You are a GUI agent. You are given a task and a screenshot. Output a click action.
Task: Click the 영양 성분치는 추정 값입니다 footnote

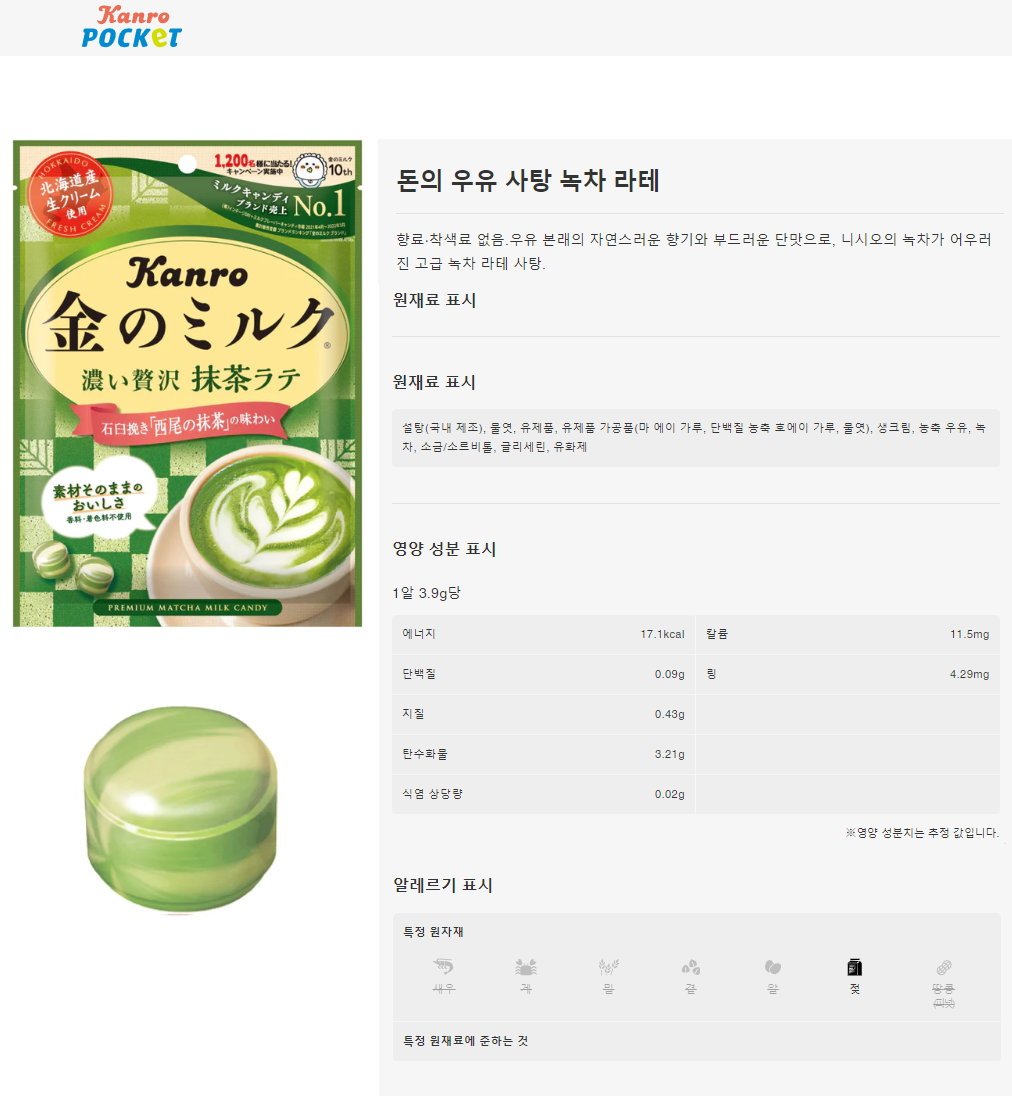[x=922, y=833]
